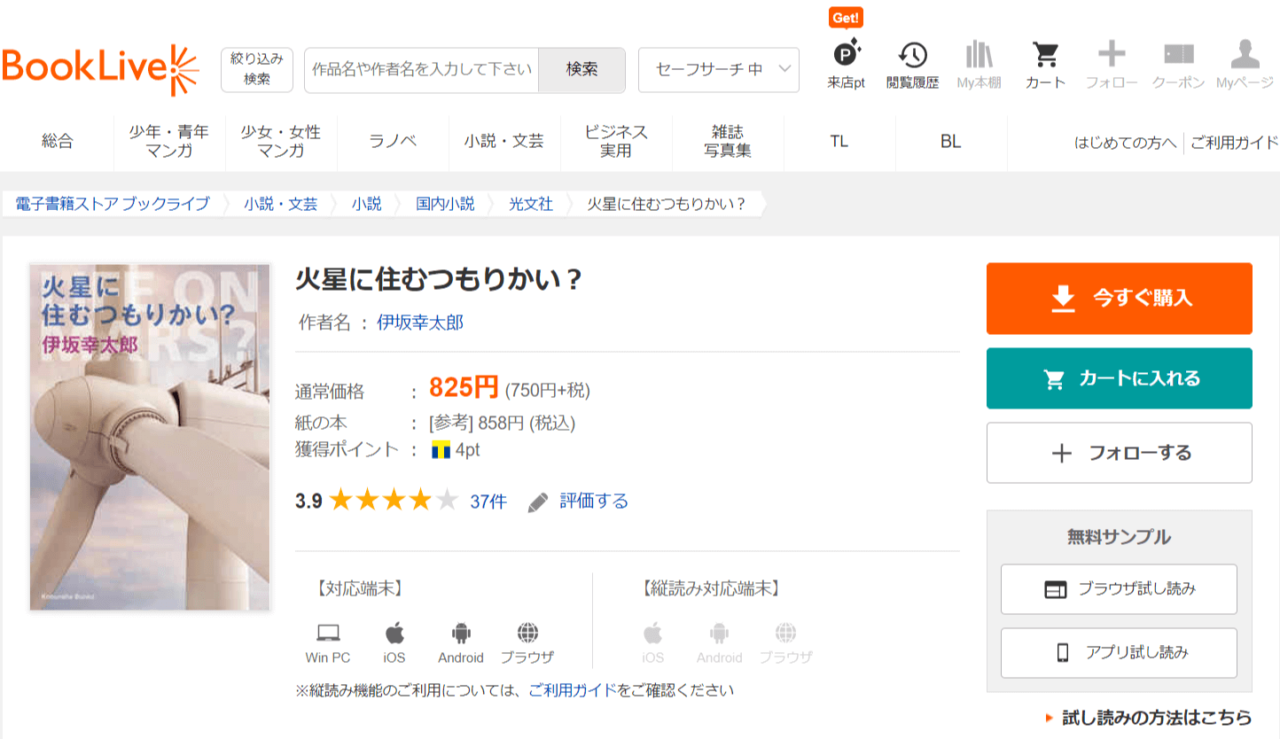Click the 評価する rate link

(x=594, y=501)
